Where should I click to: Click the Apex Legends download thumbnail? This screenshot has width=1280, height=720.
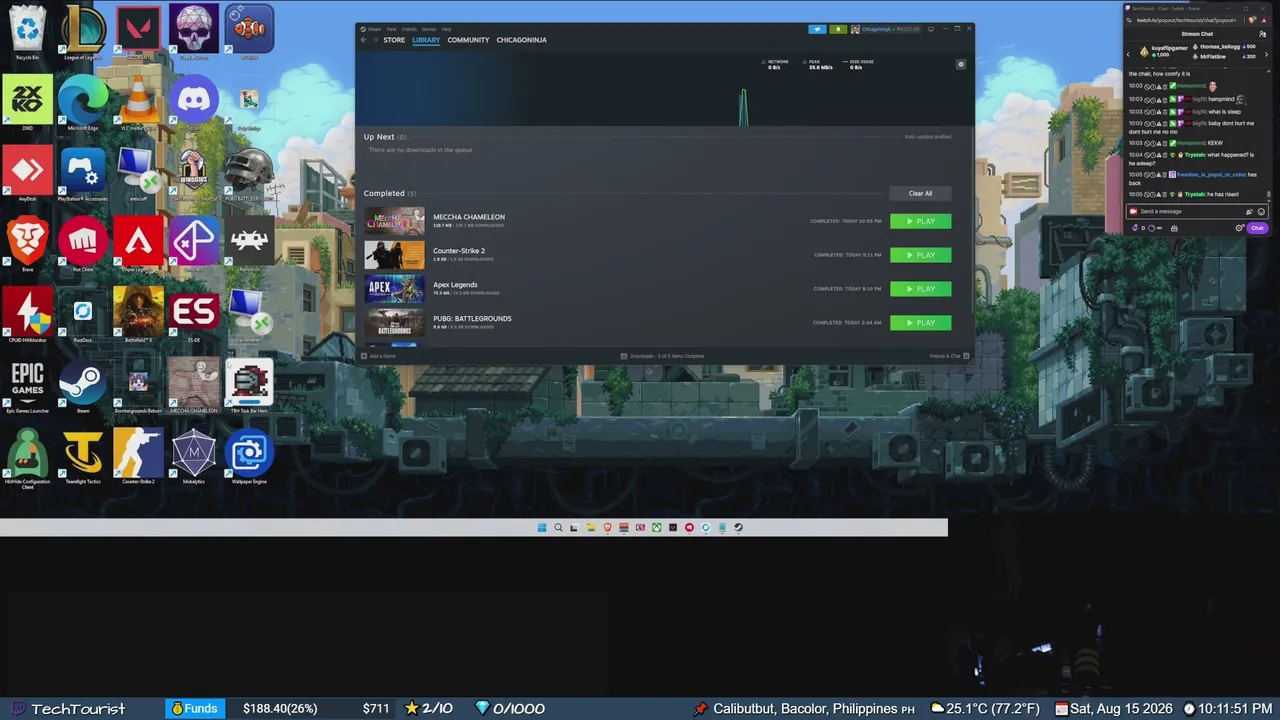point(394,289)
